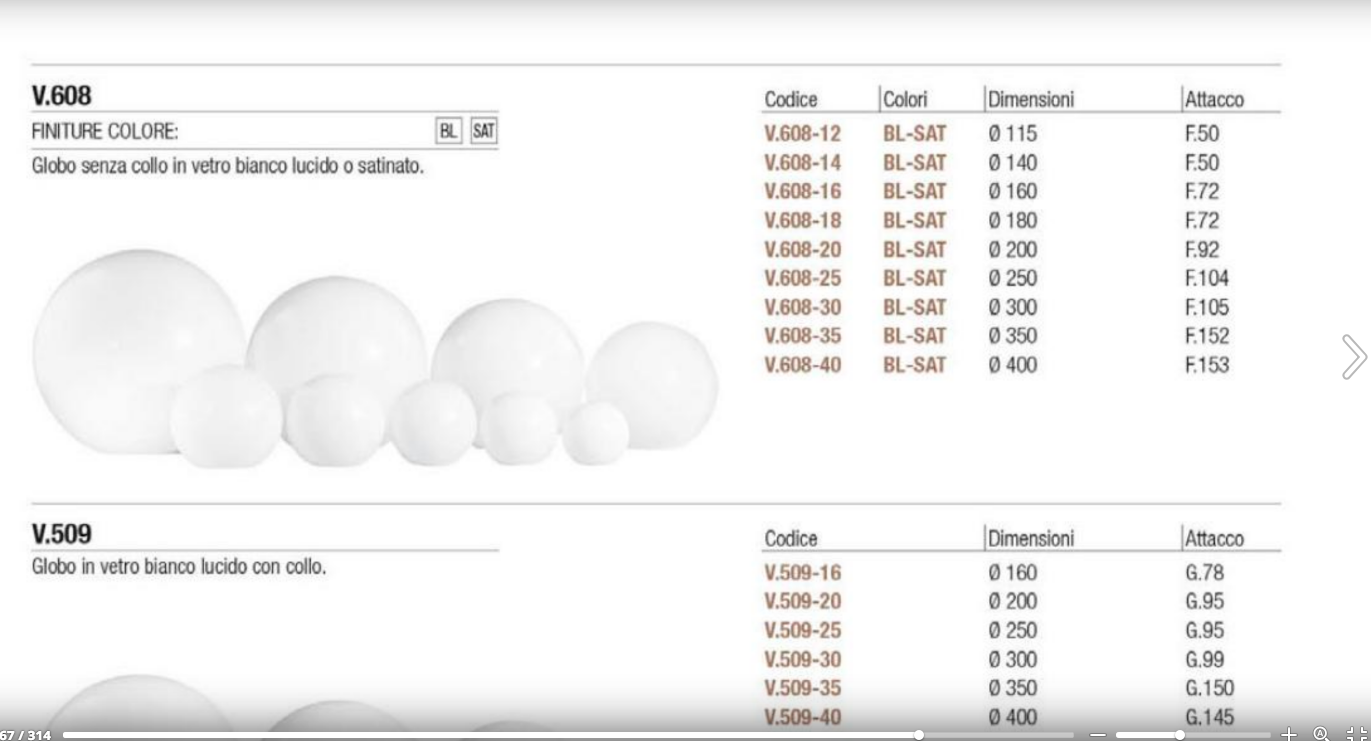Viewport: 1371px width, 741px height.
Task: Open product code V.608-40
Action: click(x=802, y=365)
